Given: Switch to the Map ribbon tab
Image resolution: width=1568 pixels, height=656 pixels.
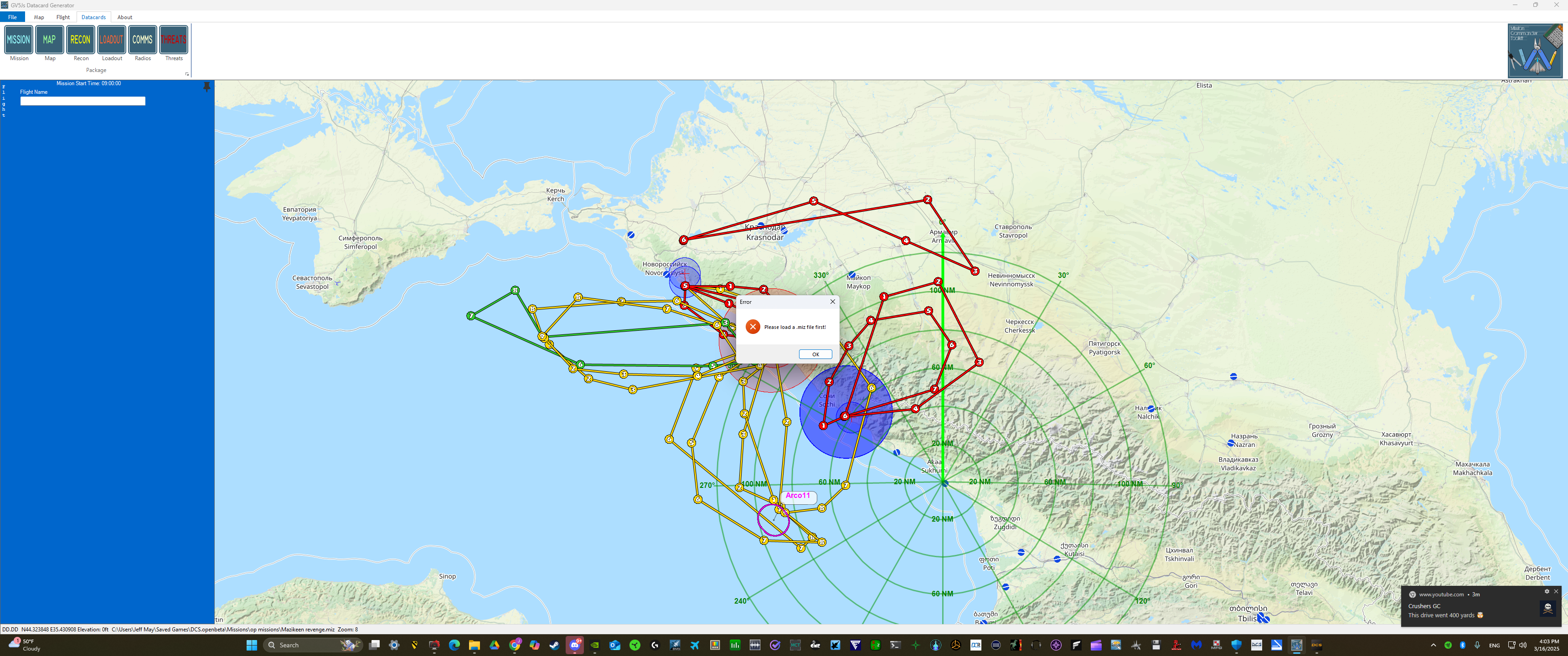Looking at the screenshot, I should pyautogui.click(x=39, y=17).
